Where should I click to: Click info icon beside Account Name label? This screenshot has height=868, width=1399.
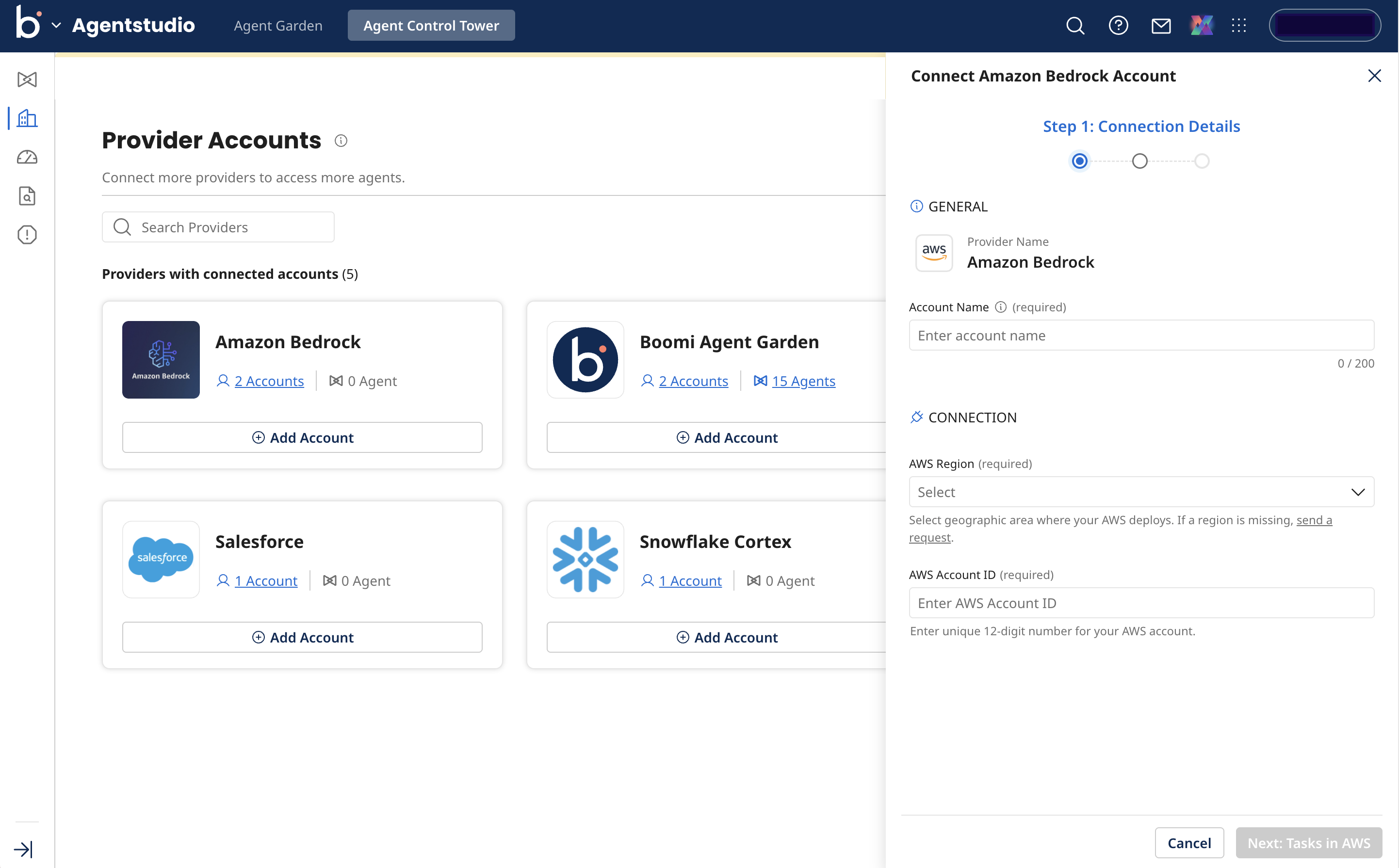point(1000,307)
